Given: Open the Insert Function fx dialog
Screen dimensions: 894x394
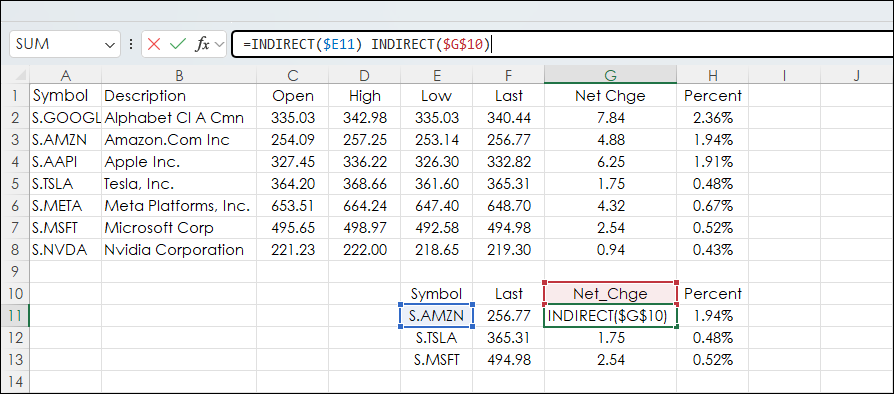Looking at the screenshot, I should (202, 44).
